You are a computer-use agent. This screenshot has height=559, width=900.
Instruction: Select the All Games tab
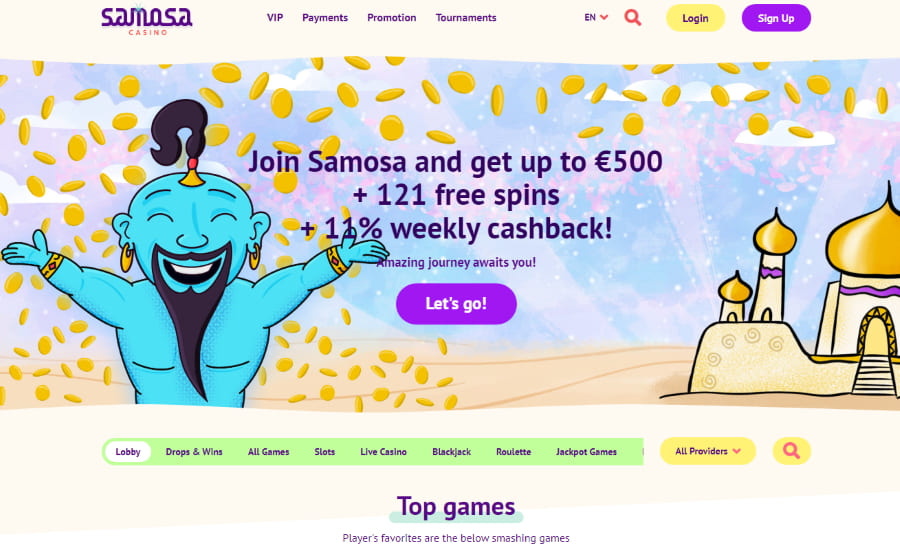pos(269,452)
